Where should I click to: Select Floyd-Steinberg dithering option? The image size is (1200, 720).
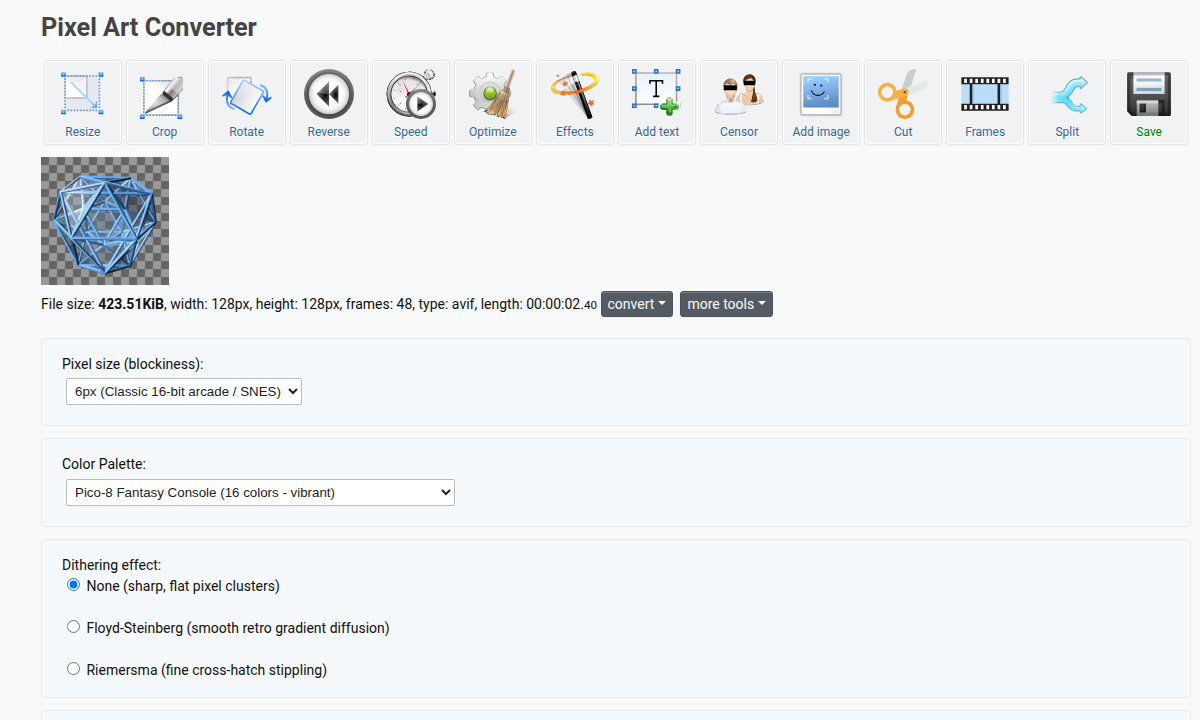coord(73,627)
